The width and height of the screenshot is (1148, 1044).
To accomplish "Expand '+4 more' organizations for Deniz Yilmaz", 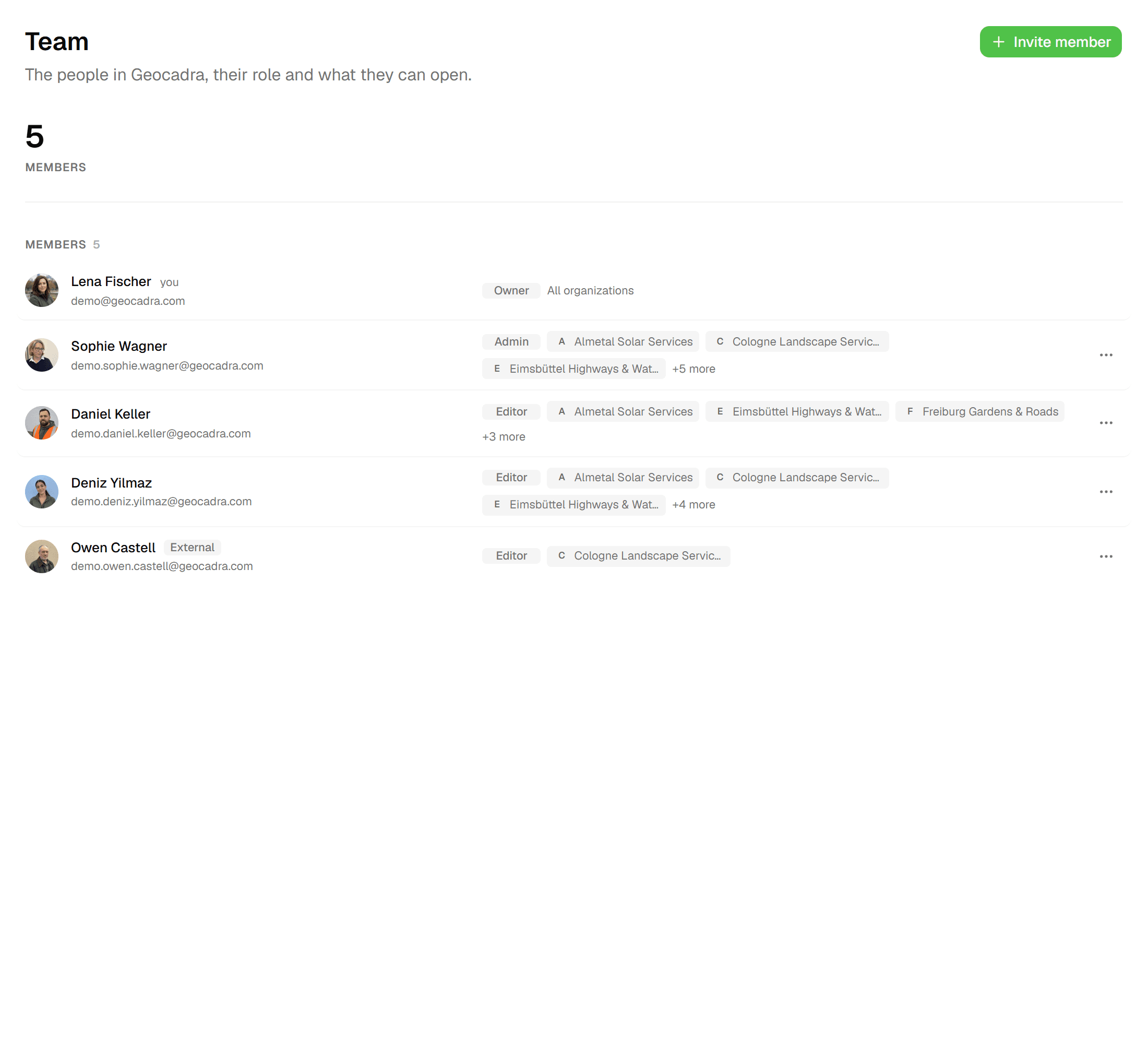I will (693, 504).
